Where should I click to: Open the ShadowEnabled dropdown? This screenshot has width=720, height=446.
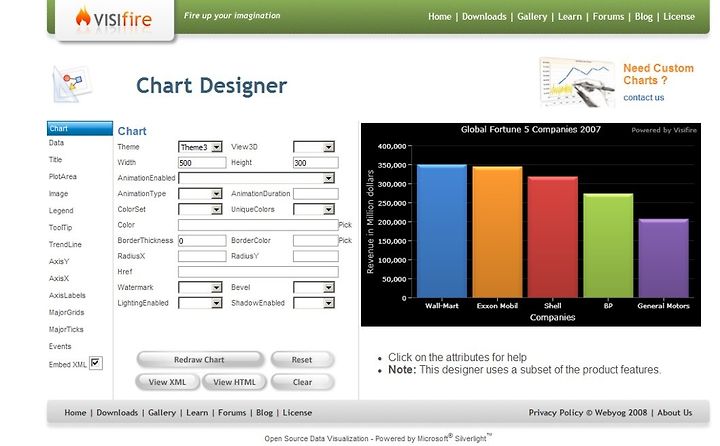click(314, 303)
